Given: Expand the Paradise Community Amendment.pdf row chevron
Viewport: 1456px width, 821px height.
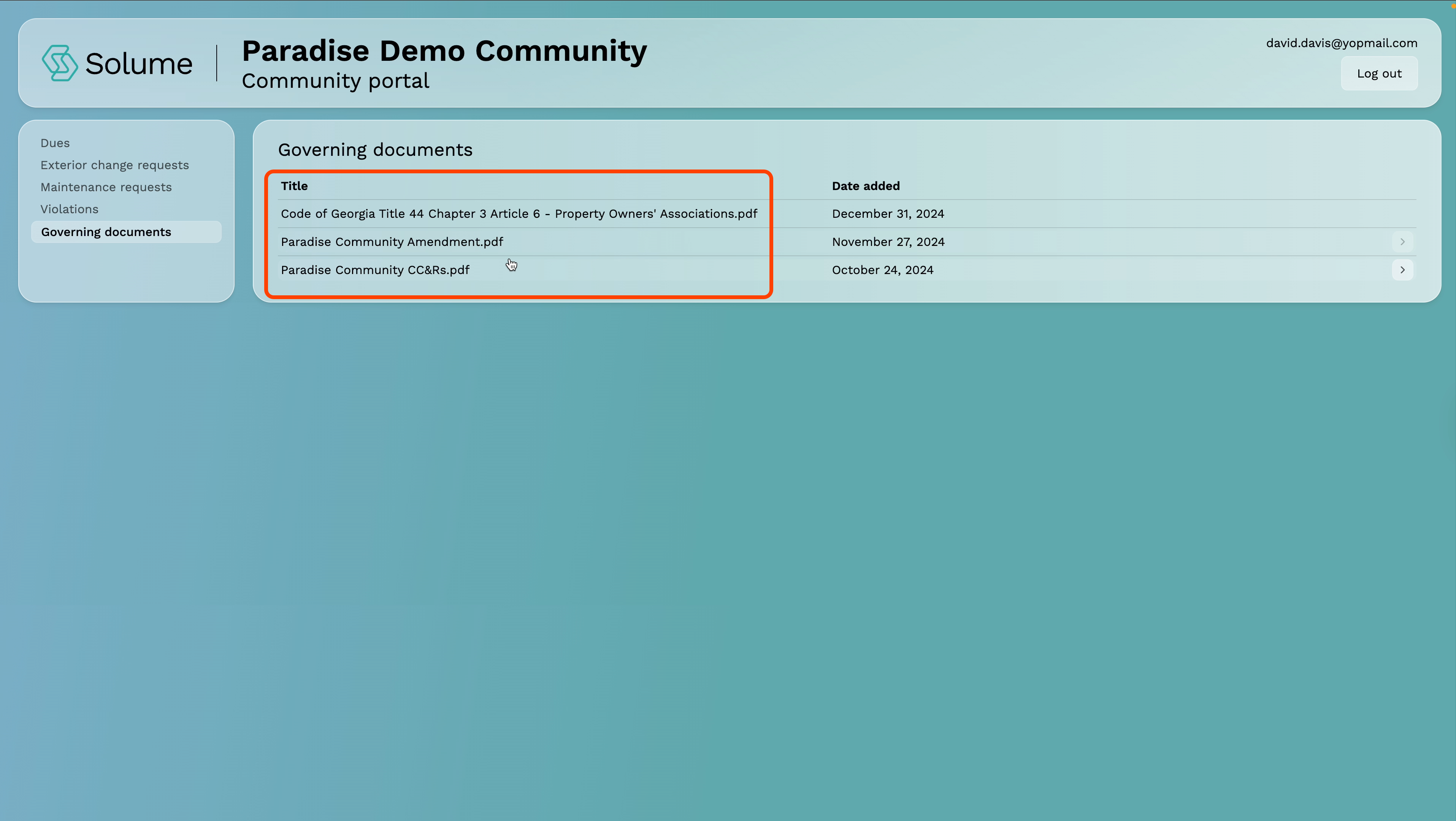Looking at the screenshot, I should click(x=1402, y=242).
